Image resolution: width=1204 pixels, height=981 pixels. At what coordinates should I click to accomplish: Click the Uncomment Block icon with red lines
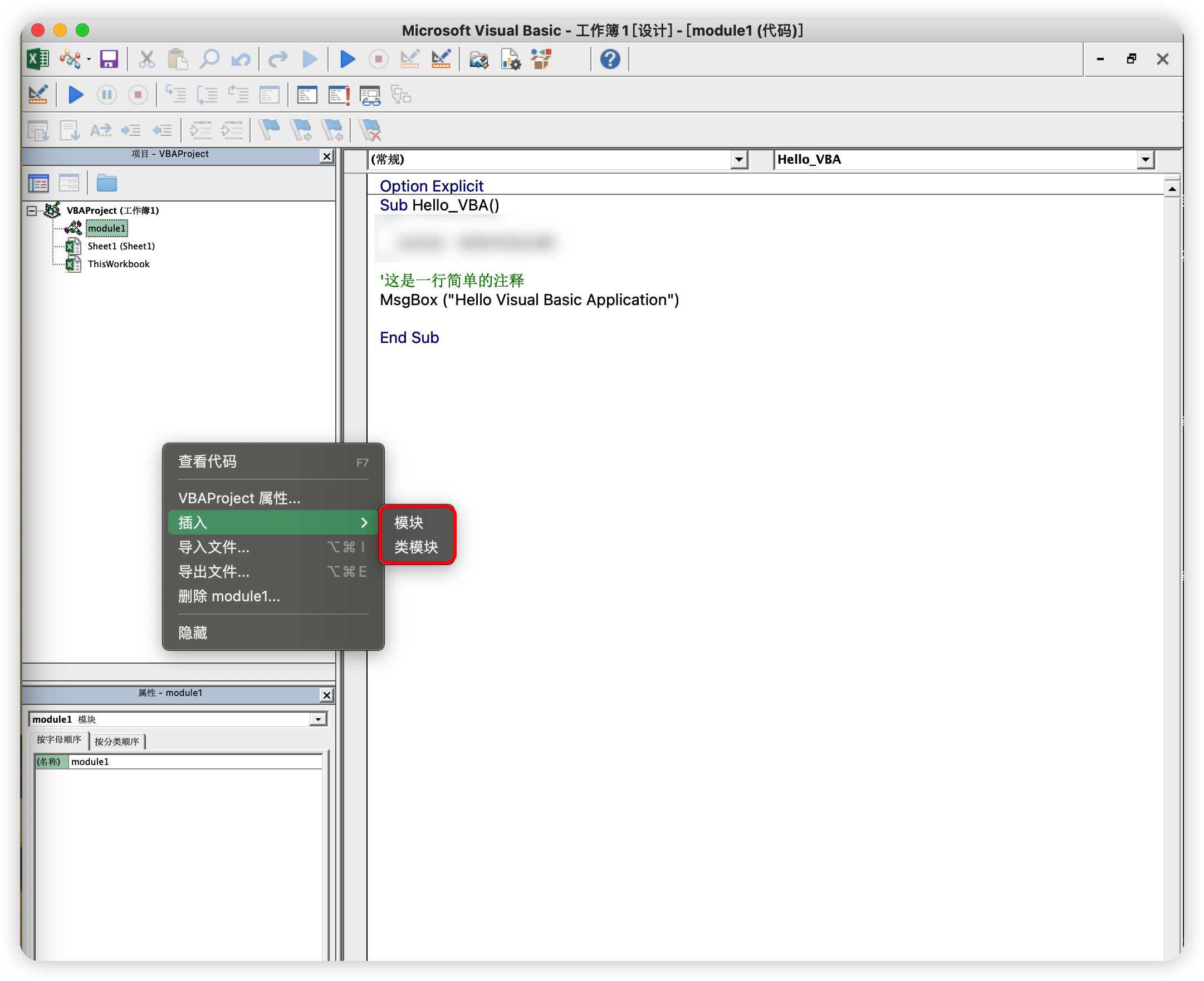[231, 130]
